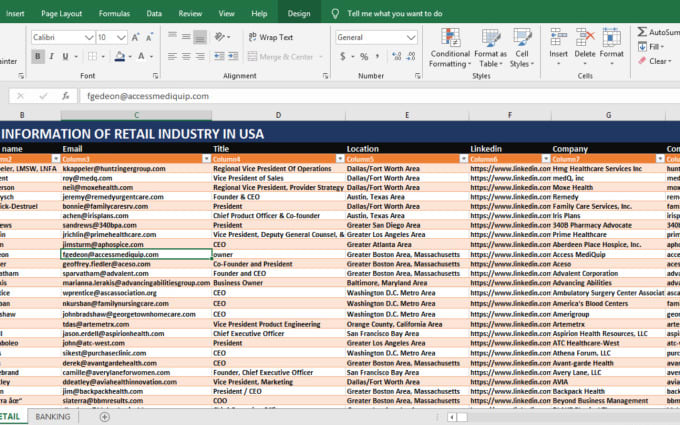This screenshot has width=680, height=425.
Task: Apply accounting dollar format
Action: pos(343,56)
